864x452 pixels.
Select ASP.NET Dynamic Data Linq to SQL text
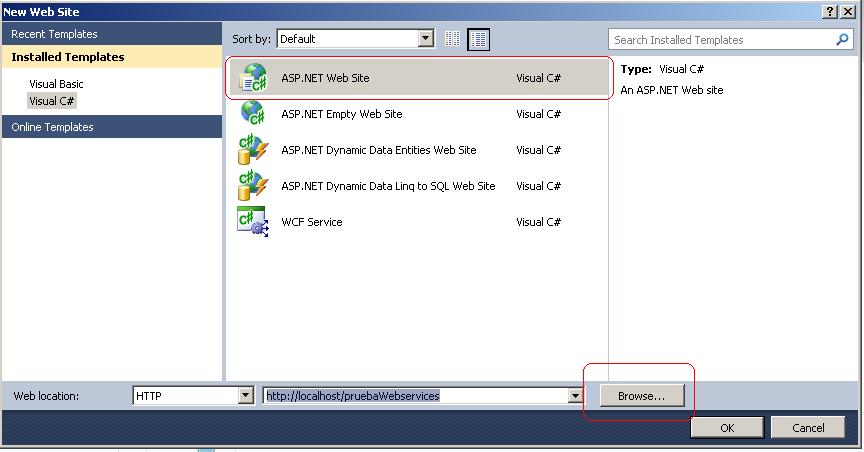(388, 186)
